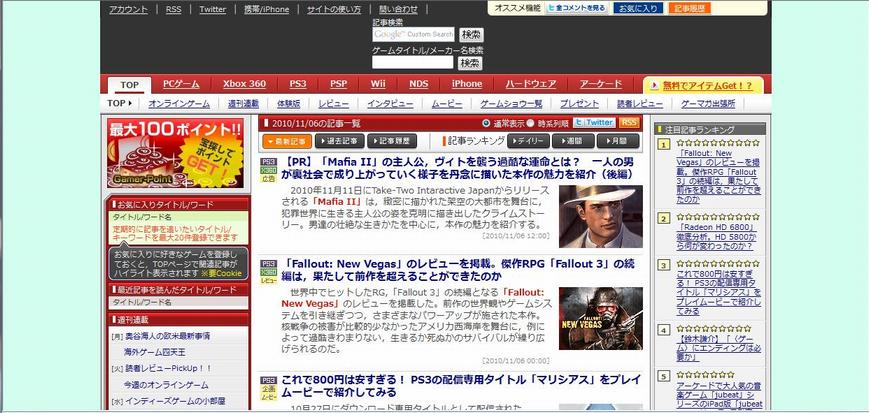Switch to the アーケード tab

tap(601, 84)
